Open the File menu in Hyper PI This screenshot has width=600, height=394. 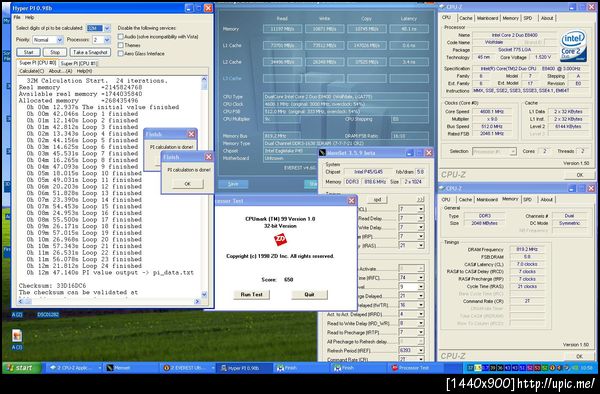pos(17,18)
